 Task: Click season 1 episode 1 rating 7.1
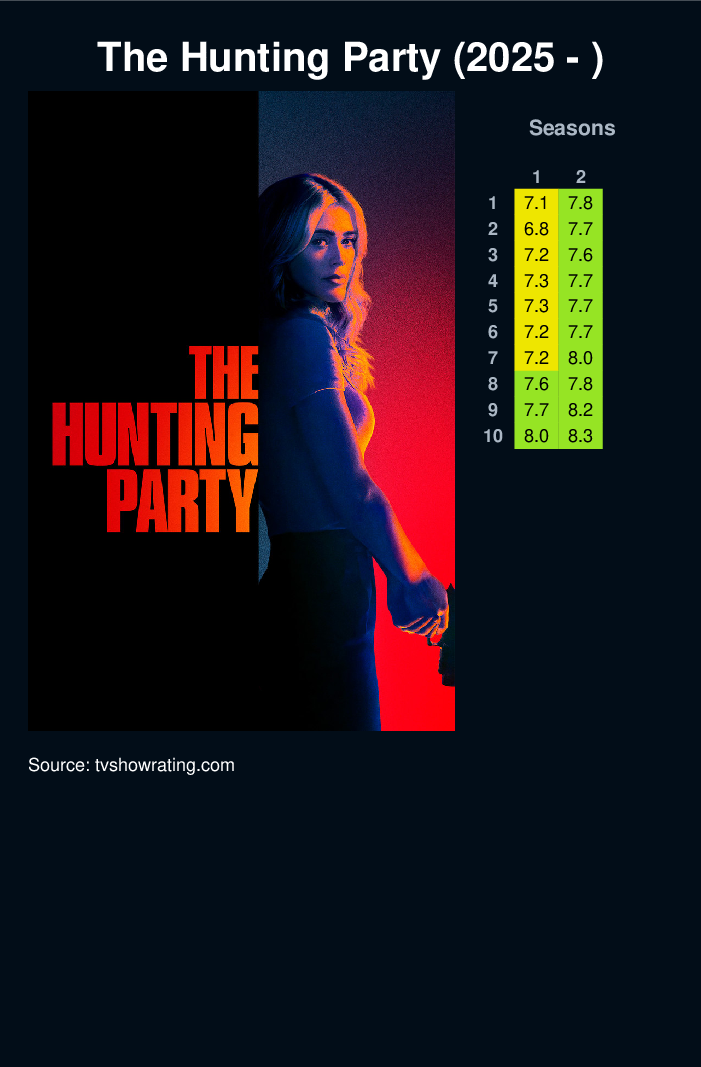click(x=536, y=203)
